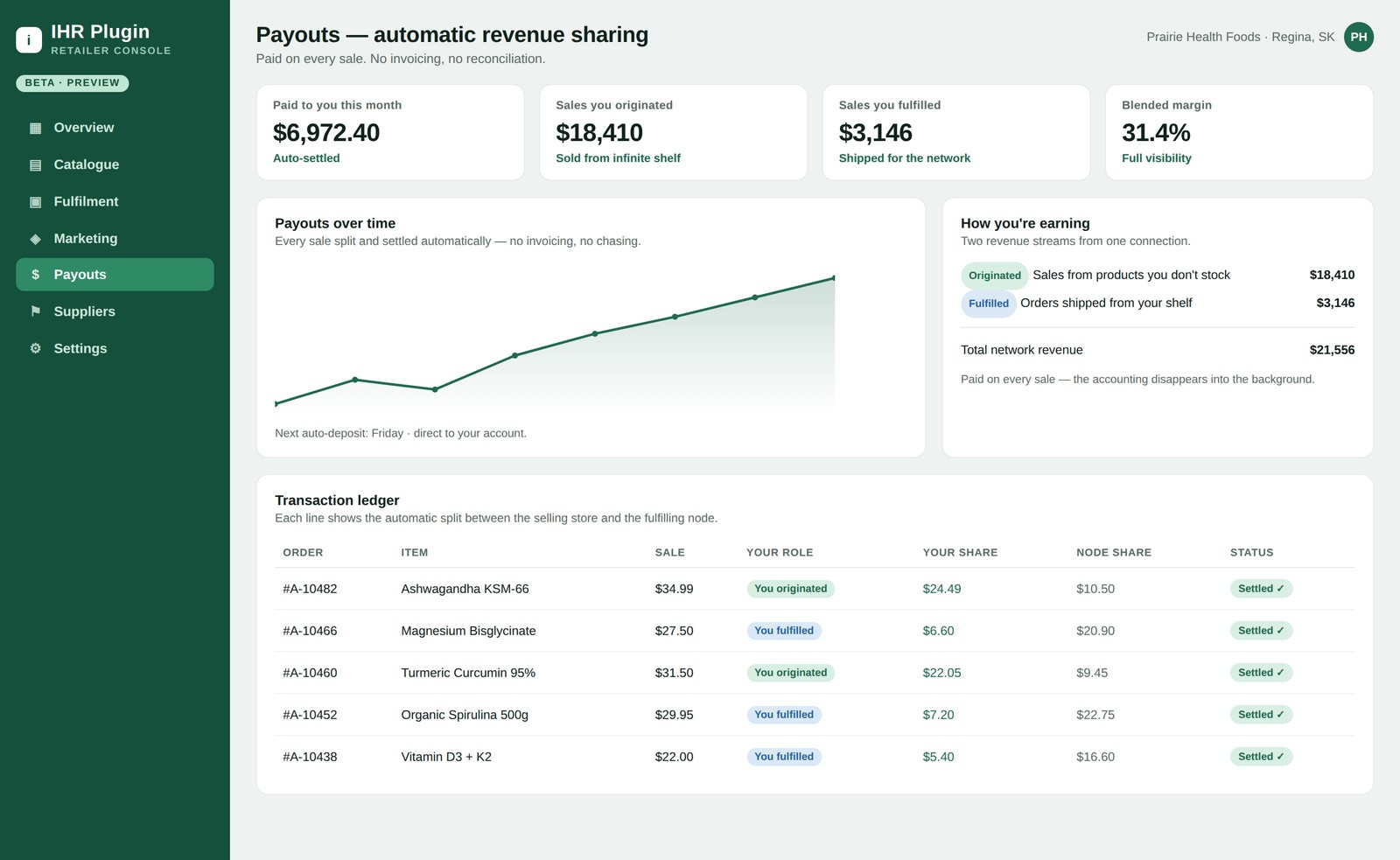Click Settled status for order #A-10482
Viewport: 1400px width, 860px height.
(1261, 589)
